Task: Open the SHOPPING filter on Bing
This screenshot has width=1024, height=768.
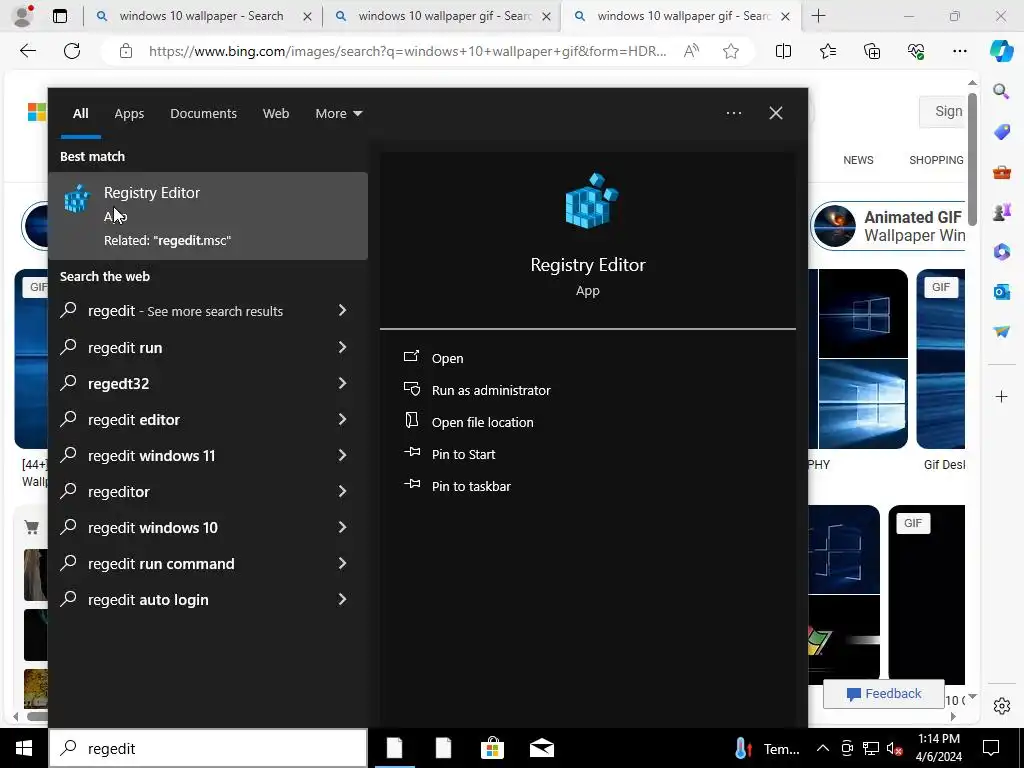Action: (936, 160)
